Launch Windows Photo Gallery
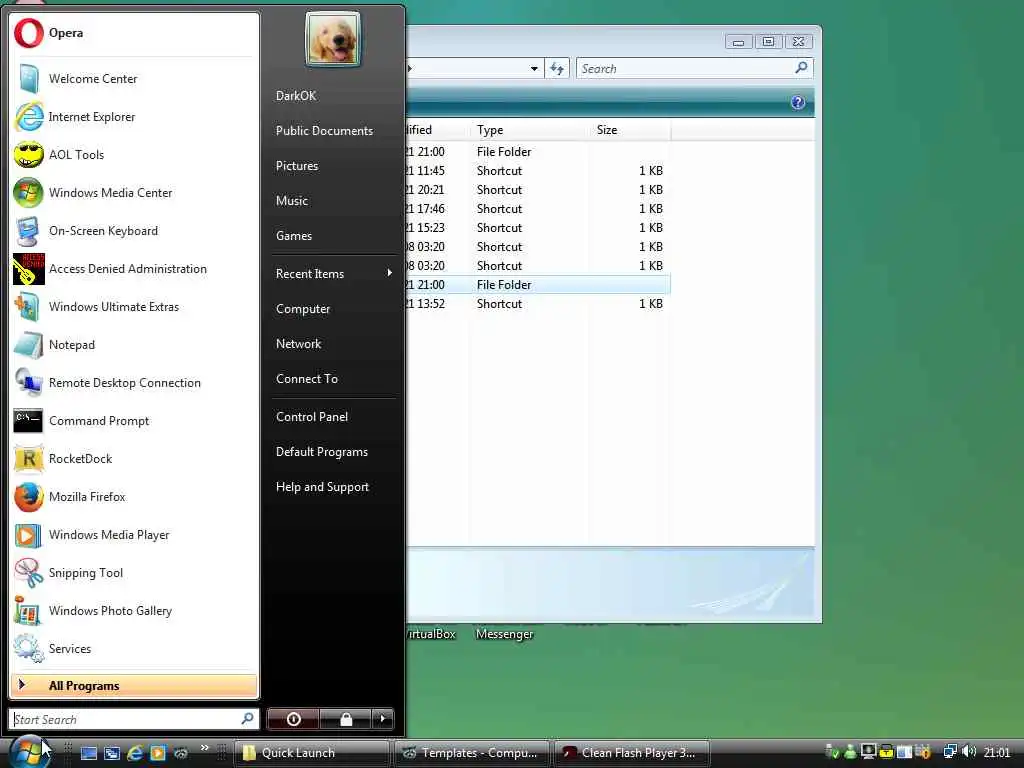Screen dimensions: 1024x768 coord(134,611)
